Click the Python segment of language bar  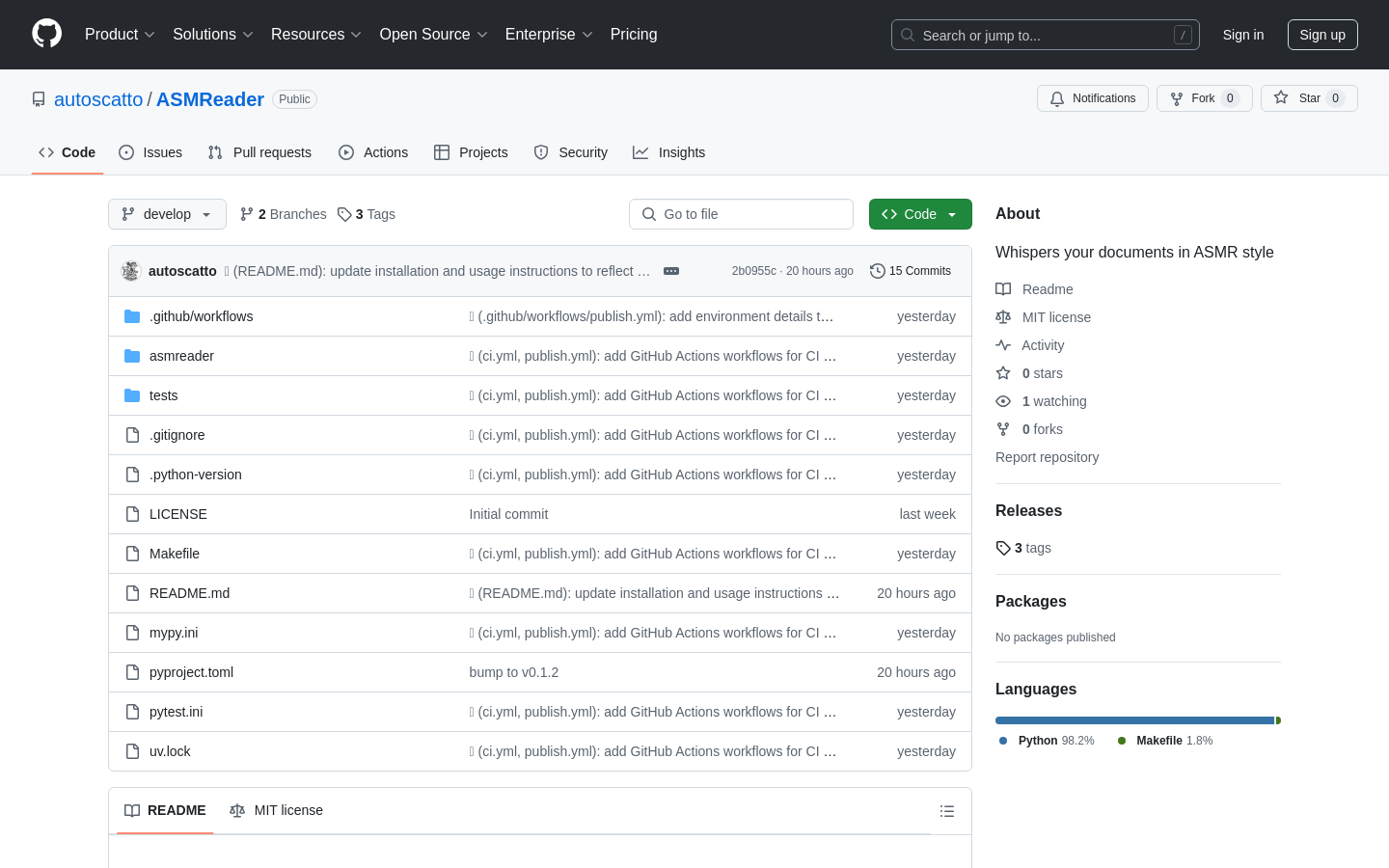pyautogui.click(x=1134, y=720)
